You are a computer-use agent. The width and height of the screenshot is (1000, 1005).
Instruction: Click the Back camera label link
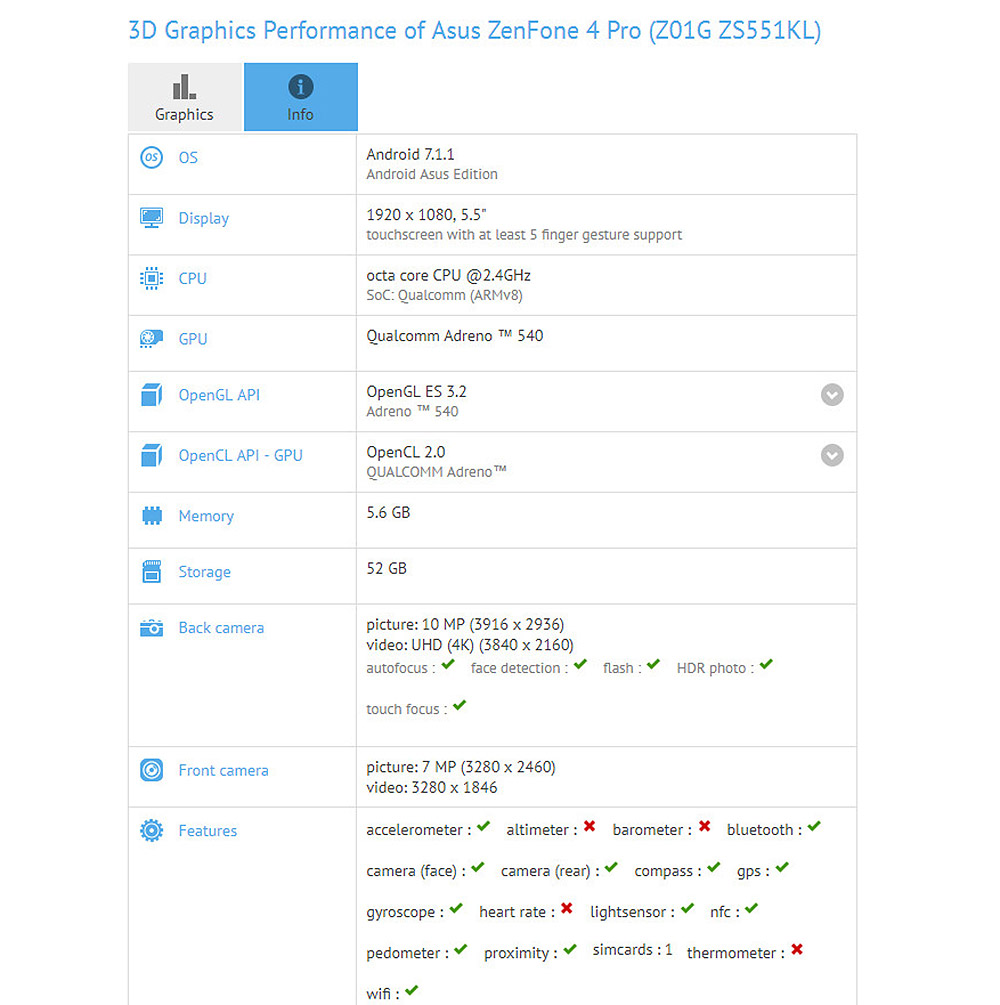[221, 628]
